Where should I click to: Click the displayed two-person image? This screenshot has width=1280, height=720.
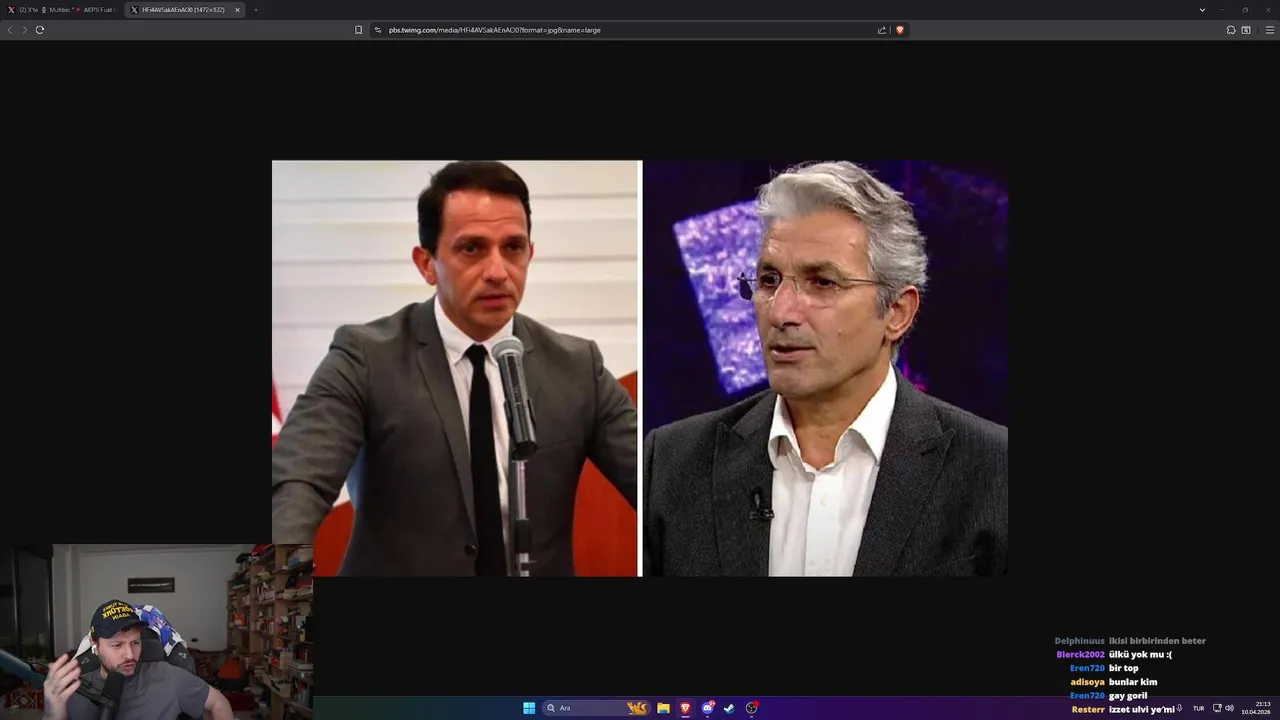coord(640,368)
